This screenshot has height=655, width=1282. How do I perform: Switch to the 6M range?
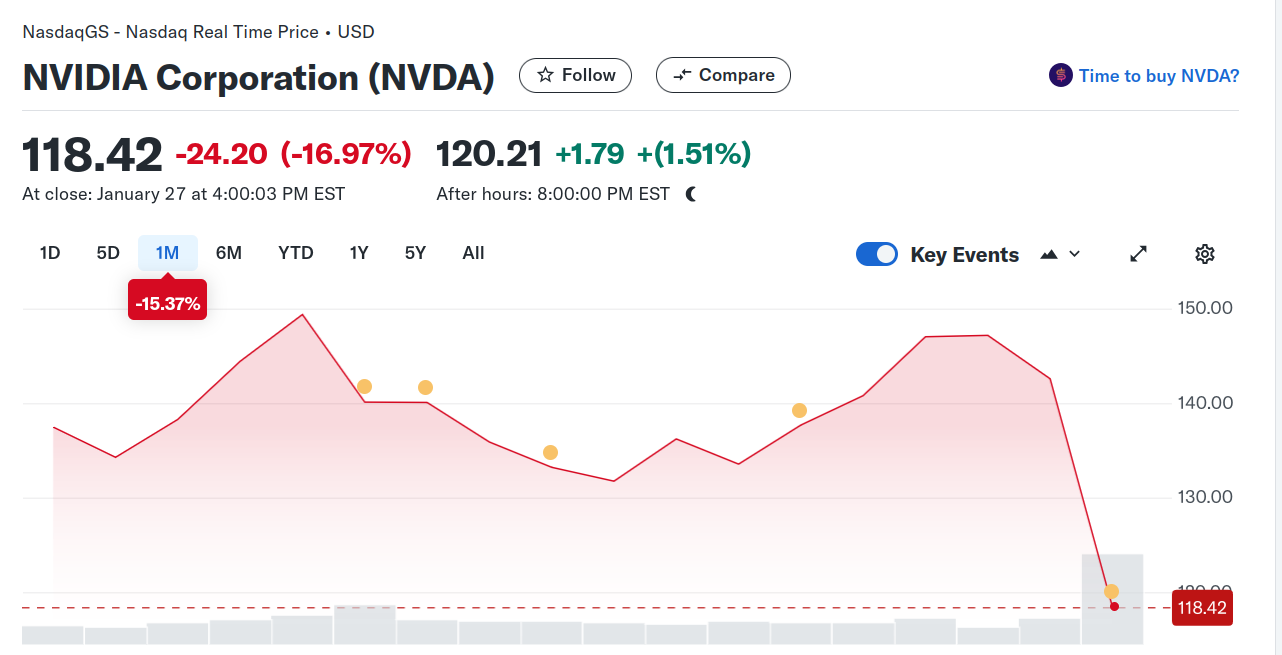229,253
